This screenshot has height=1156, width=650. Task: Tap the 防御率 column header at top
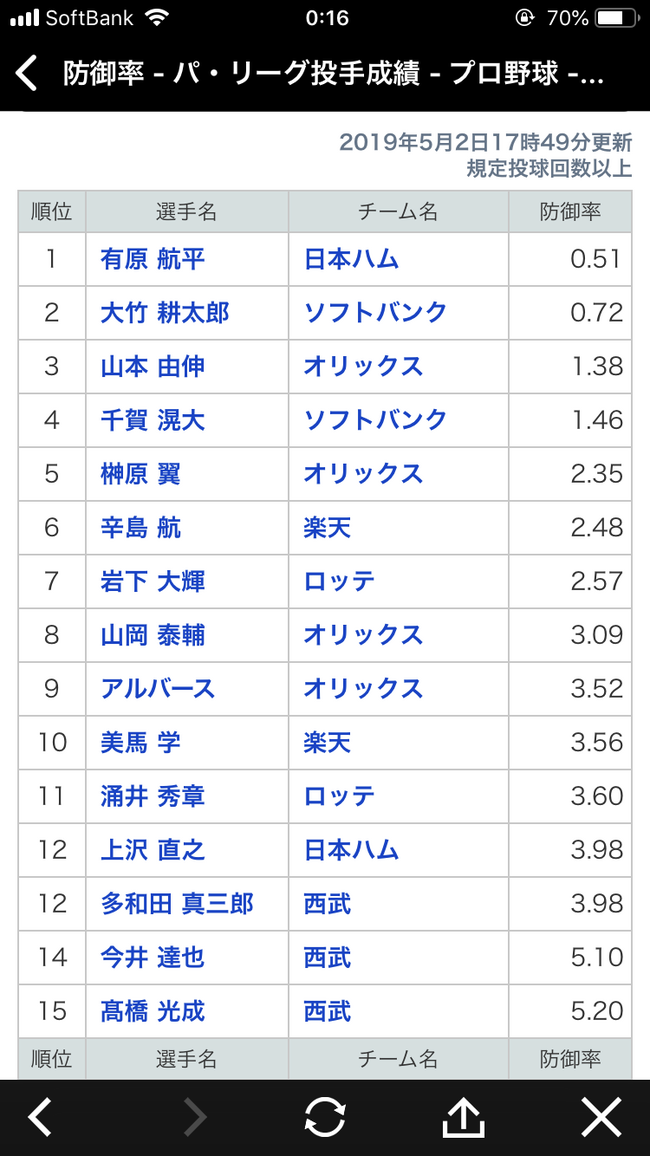pos(570,212)
